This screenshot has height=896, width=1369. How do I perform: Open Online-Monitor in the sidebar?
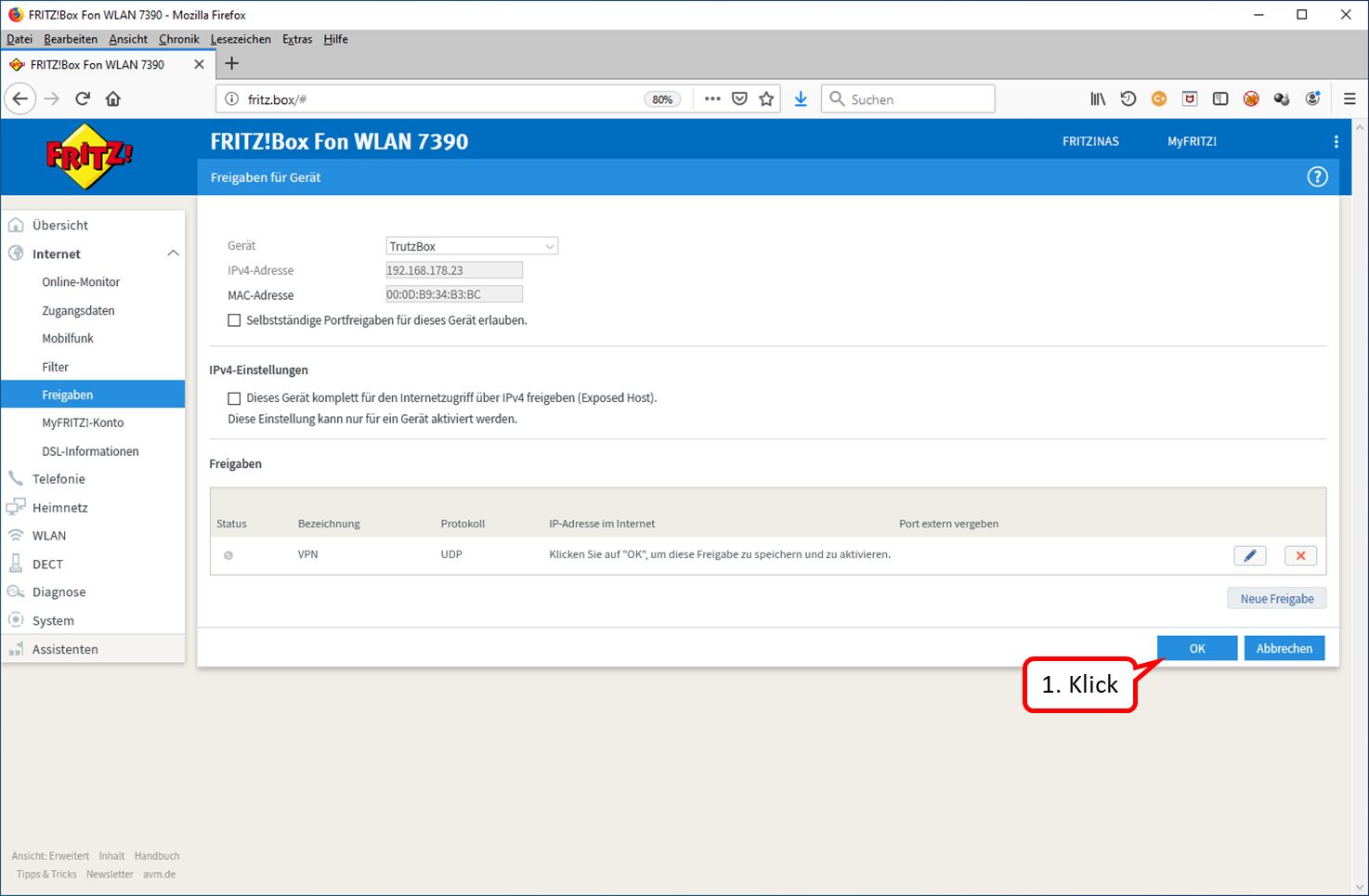(81, 282)
